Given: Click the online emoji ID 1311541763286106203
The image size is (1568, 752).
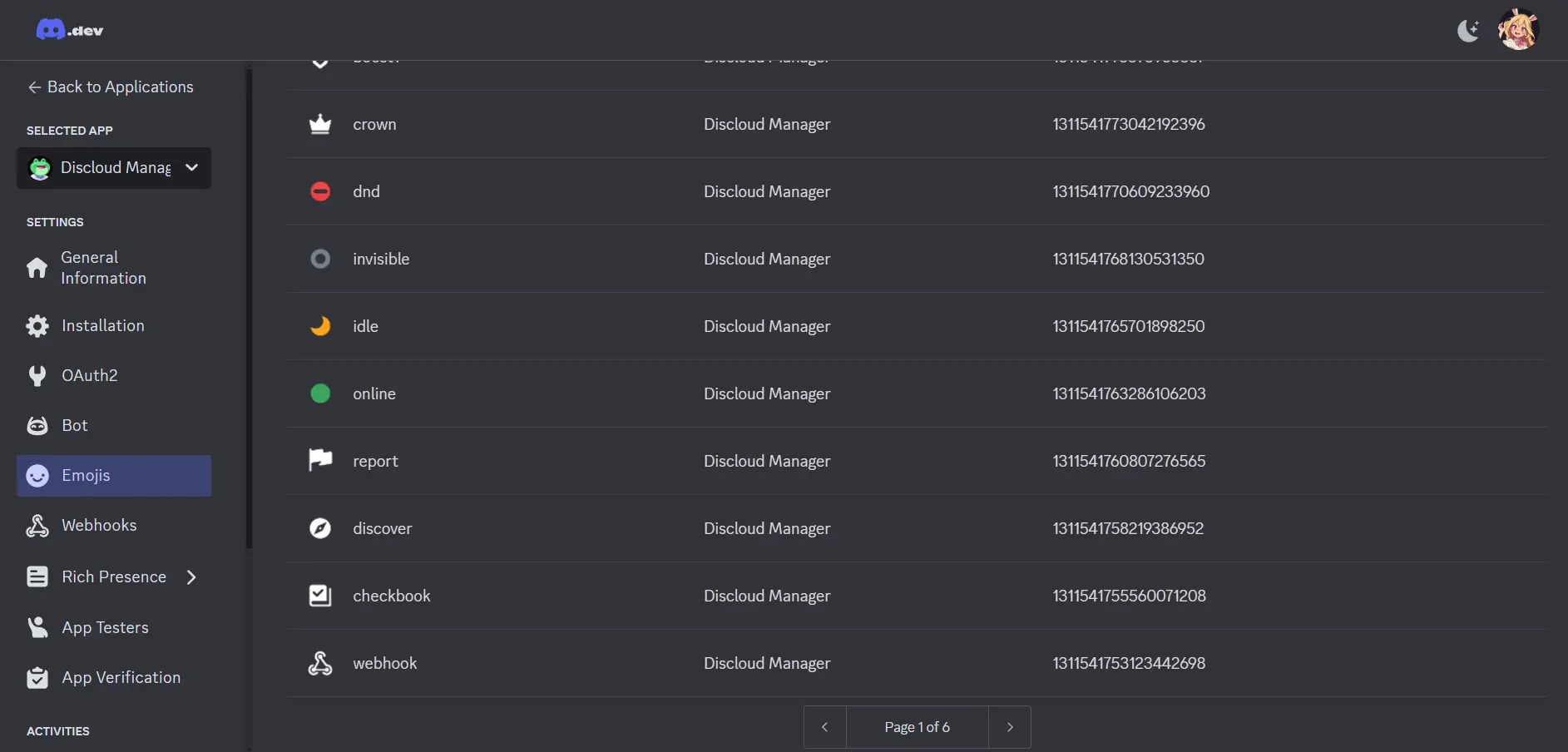Looking at the screenshot, I should (x=1130, y=393).
